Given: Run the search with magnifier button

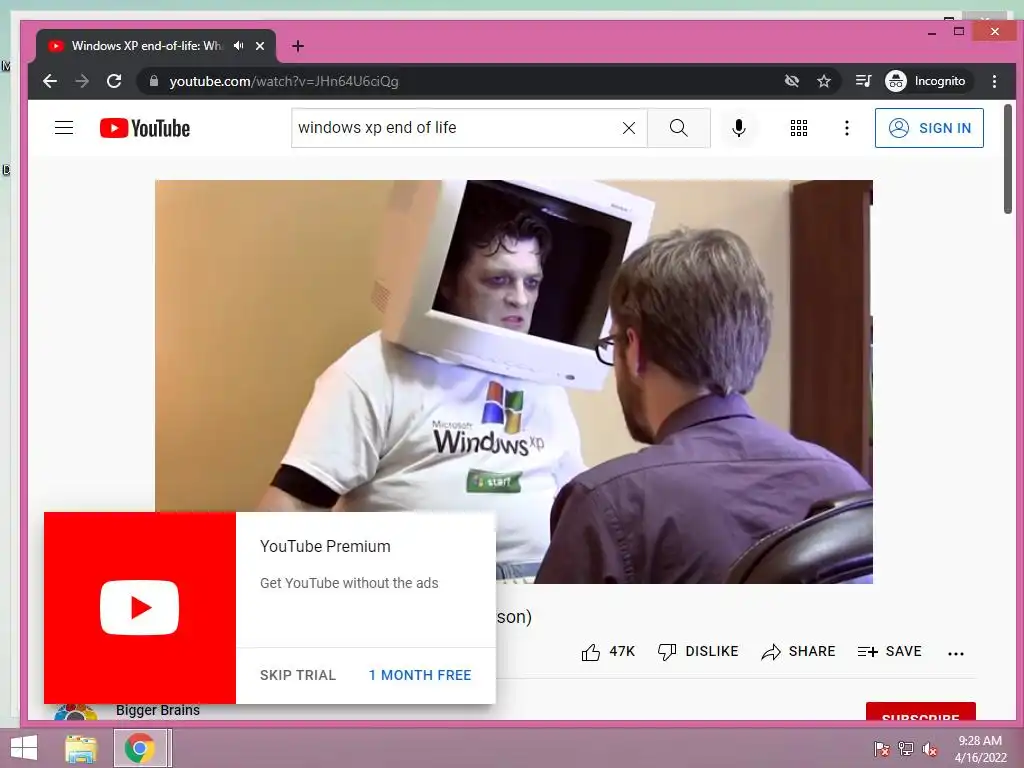Looking at the screenshot, I should pyautogui.click(x=679, y=128).
